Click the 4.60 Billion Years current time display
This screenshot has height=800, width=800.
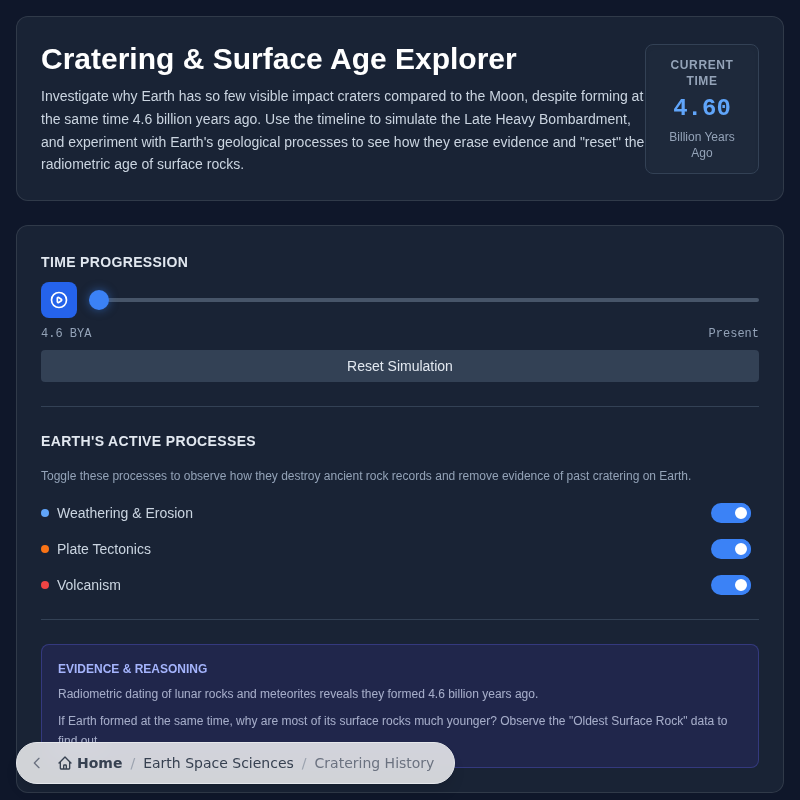(x=702, y=108)
